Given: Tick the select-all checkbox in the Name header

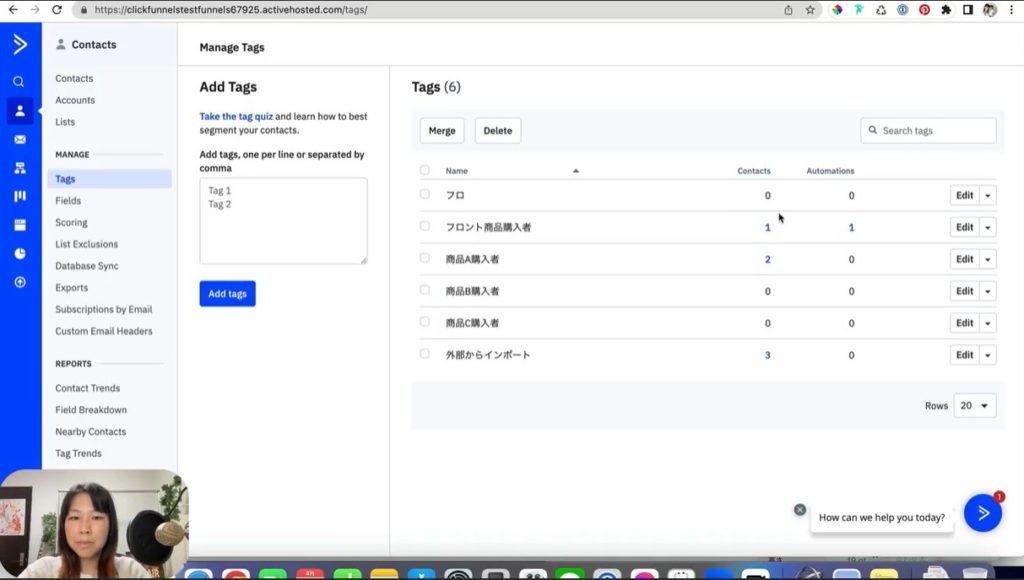Looking at the screenshot, I should [x=425, y=170].
